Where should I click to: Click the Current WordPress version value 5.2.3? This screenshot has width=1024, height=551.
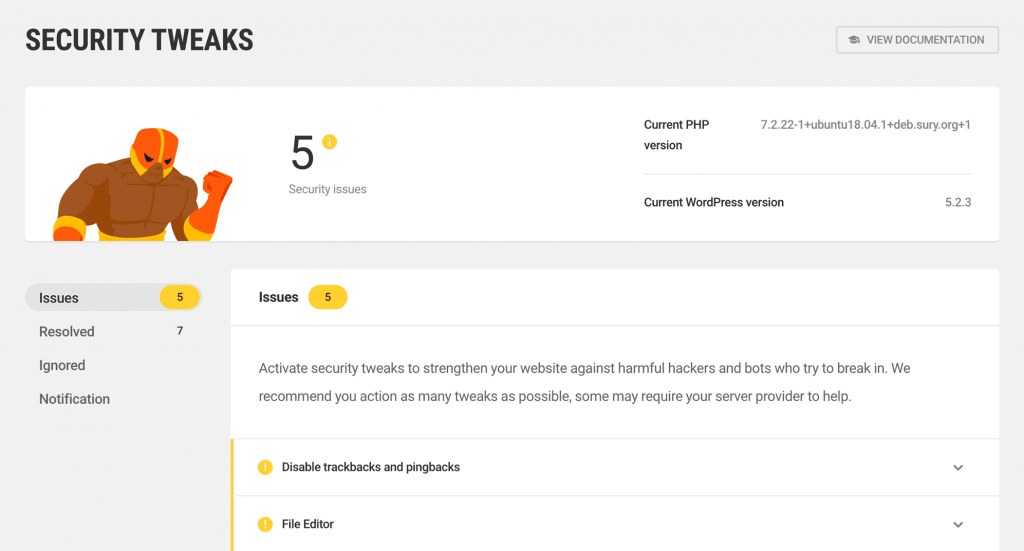click(x=957, y=202)
